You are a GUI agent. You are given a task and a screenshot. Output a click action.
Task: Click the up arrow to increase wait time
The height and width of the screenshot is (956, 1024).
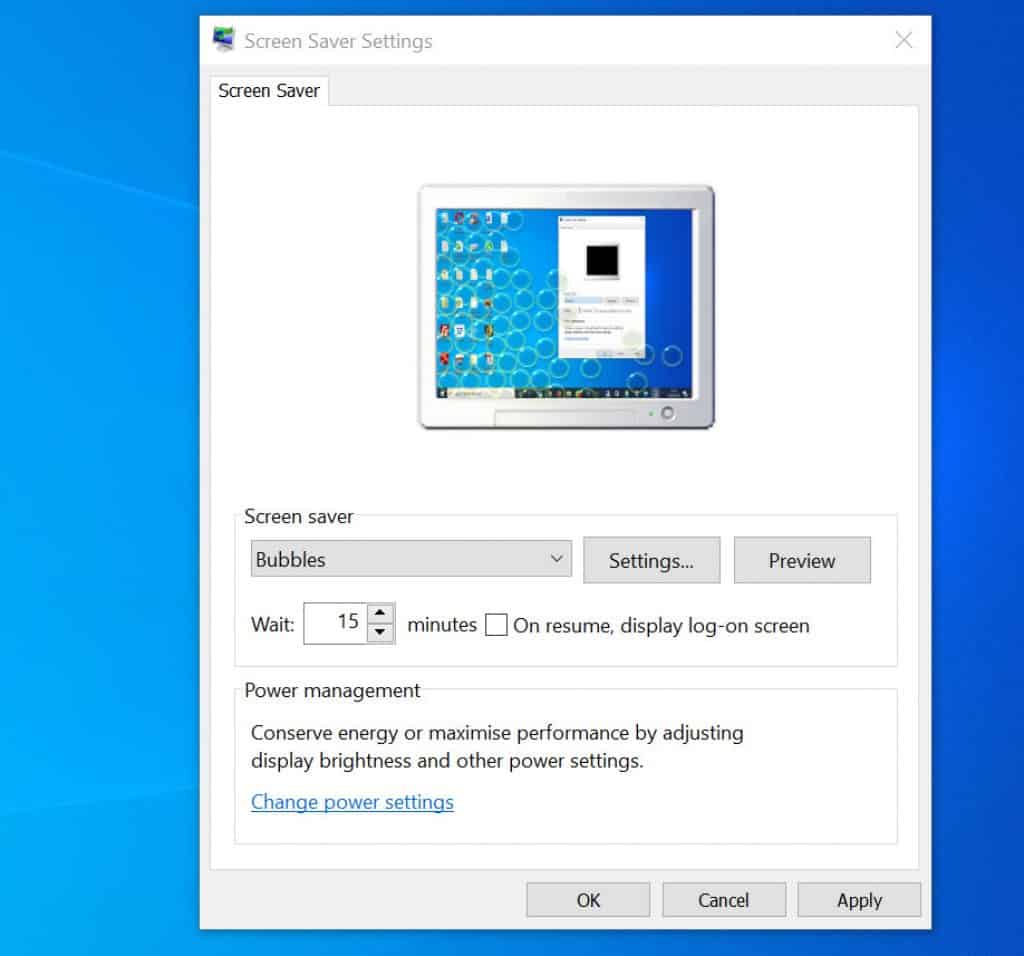click(380, 615)
